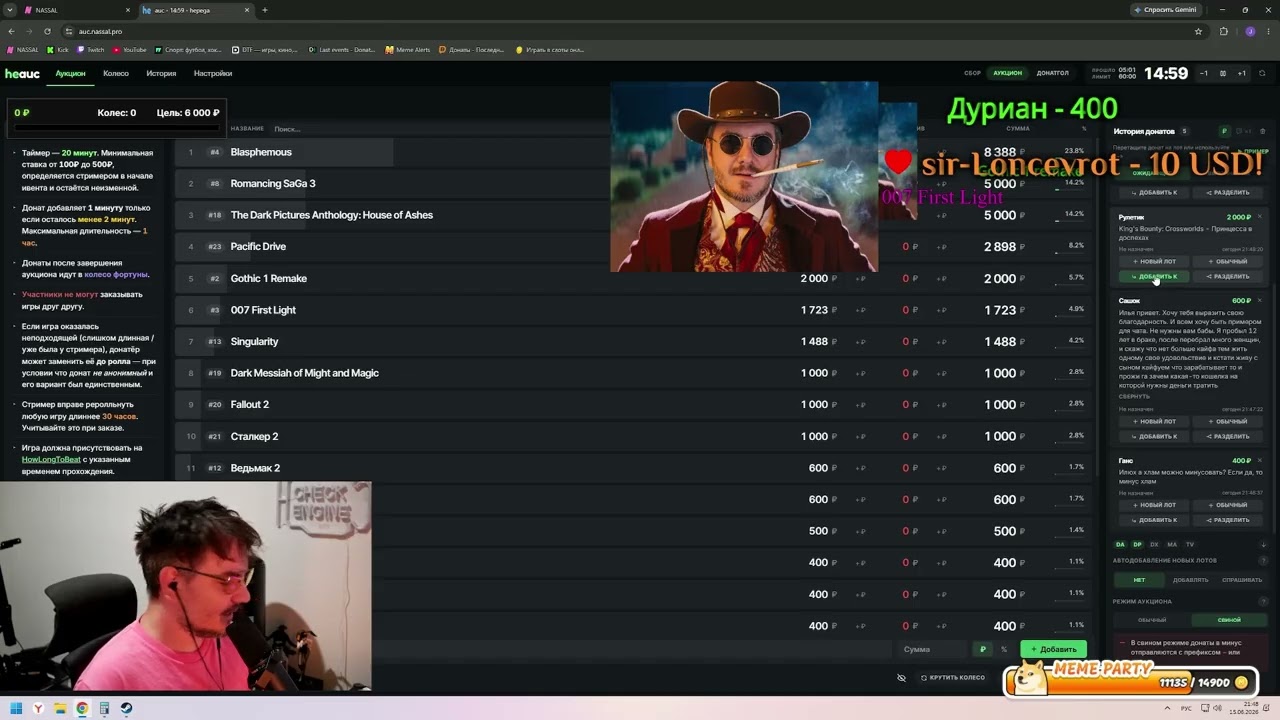Click the Добавить button under the lot list
Screen dimensions: 1280x720
click(1053, 649)
